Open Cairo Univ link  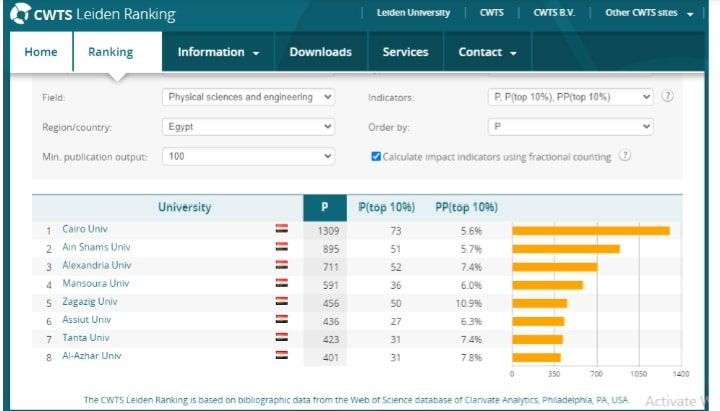[85, 229]
